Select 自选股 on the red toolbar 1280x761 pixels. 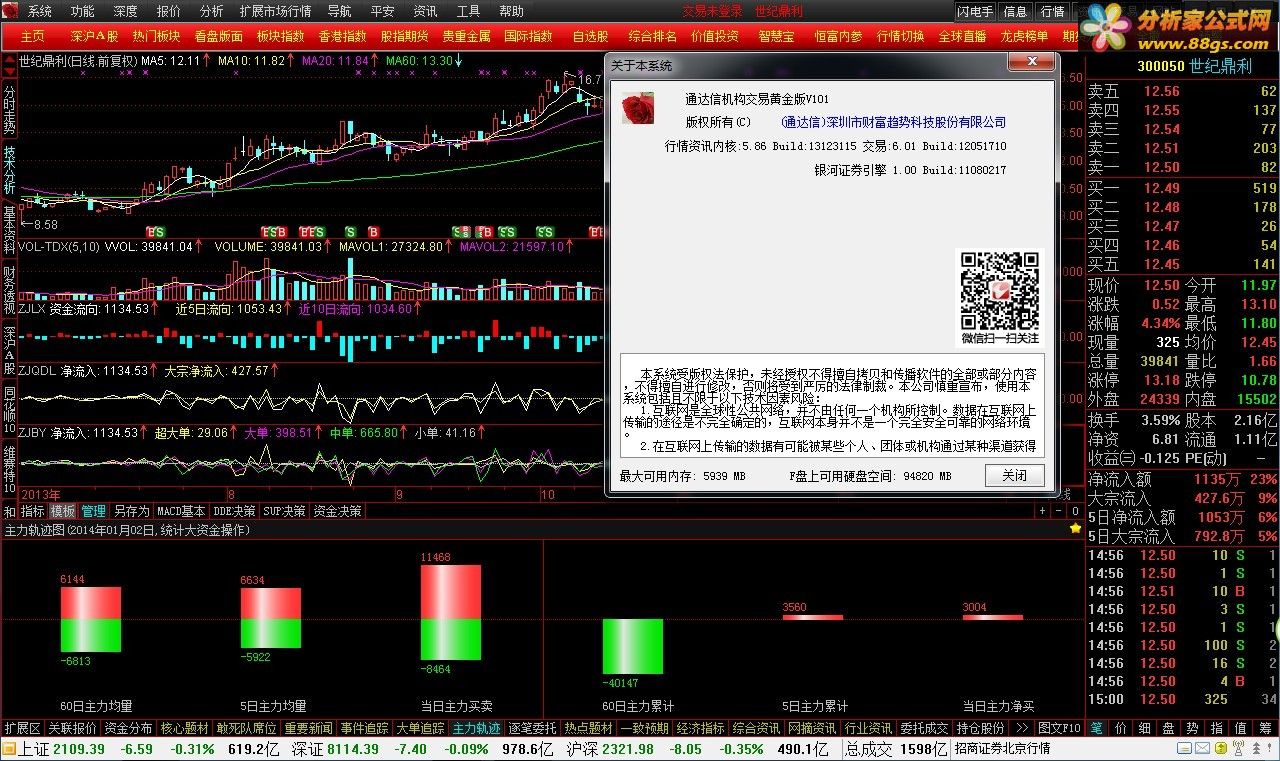590,36
